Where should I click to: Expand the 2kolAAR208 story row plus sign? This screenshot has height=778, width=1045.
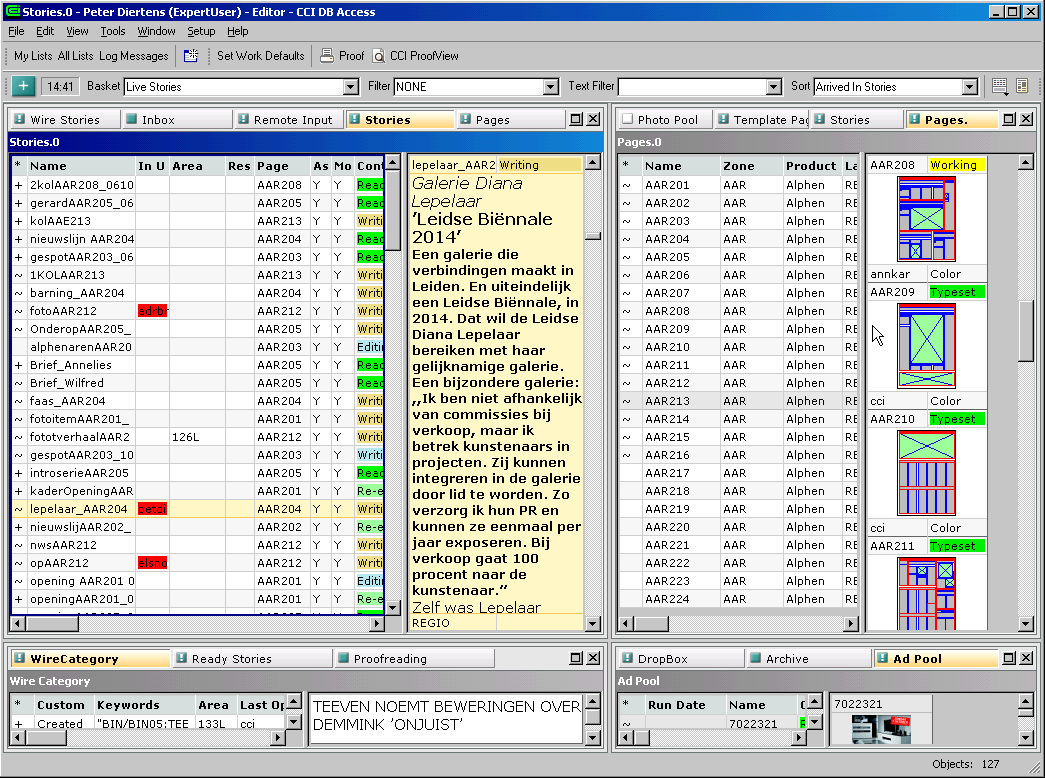(x=18, y=185)
